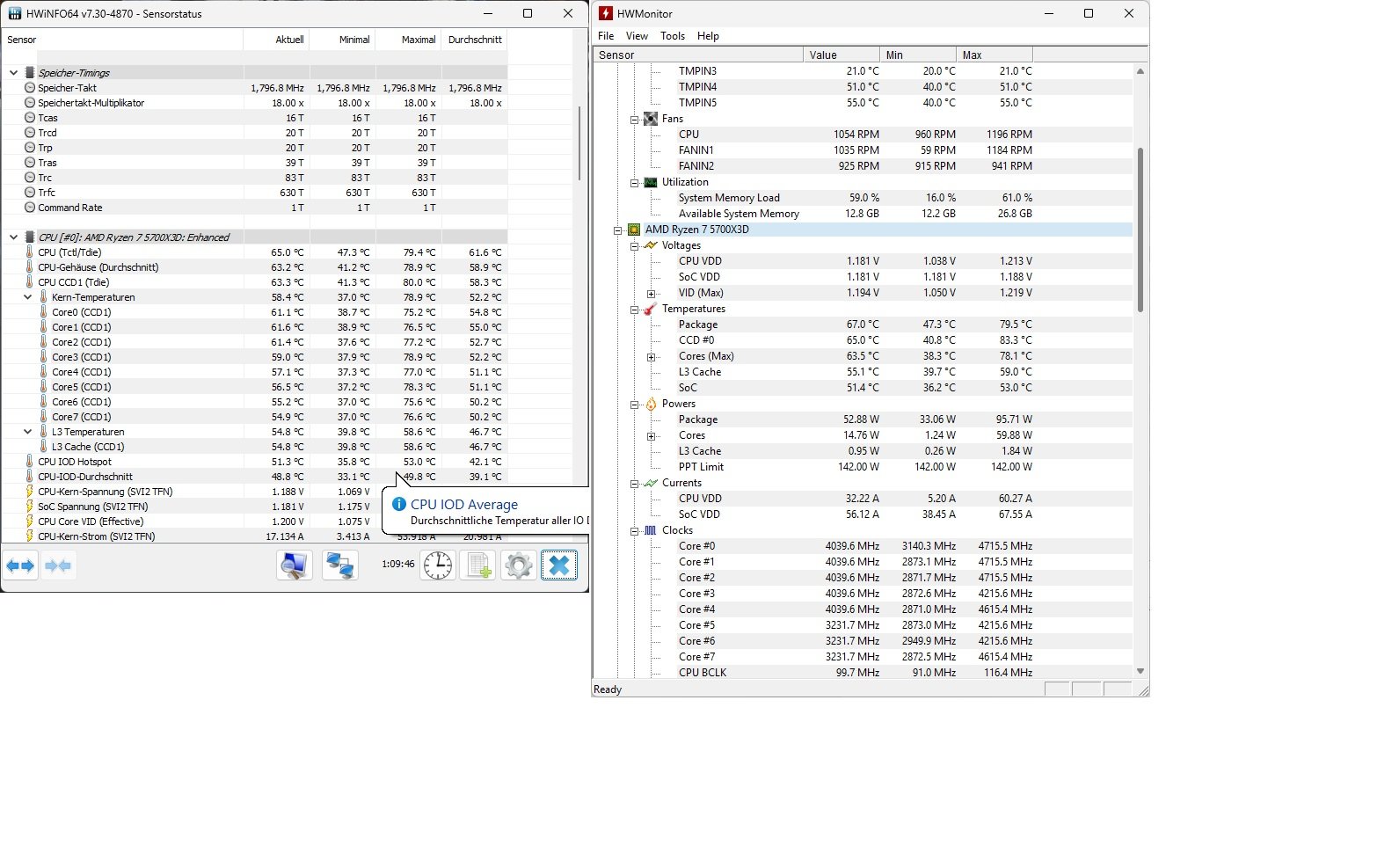The image size is (1399, 868).
Task: Select FANIN1 row in HWMonitor
Action: tap(863, 150)
